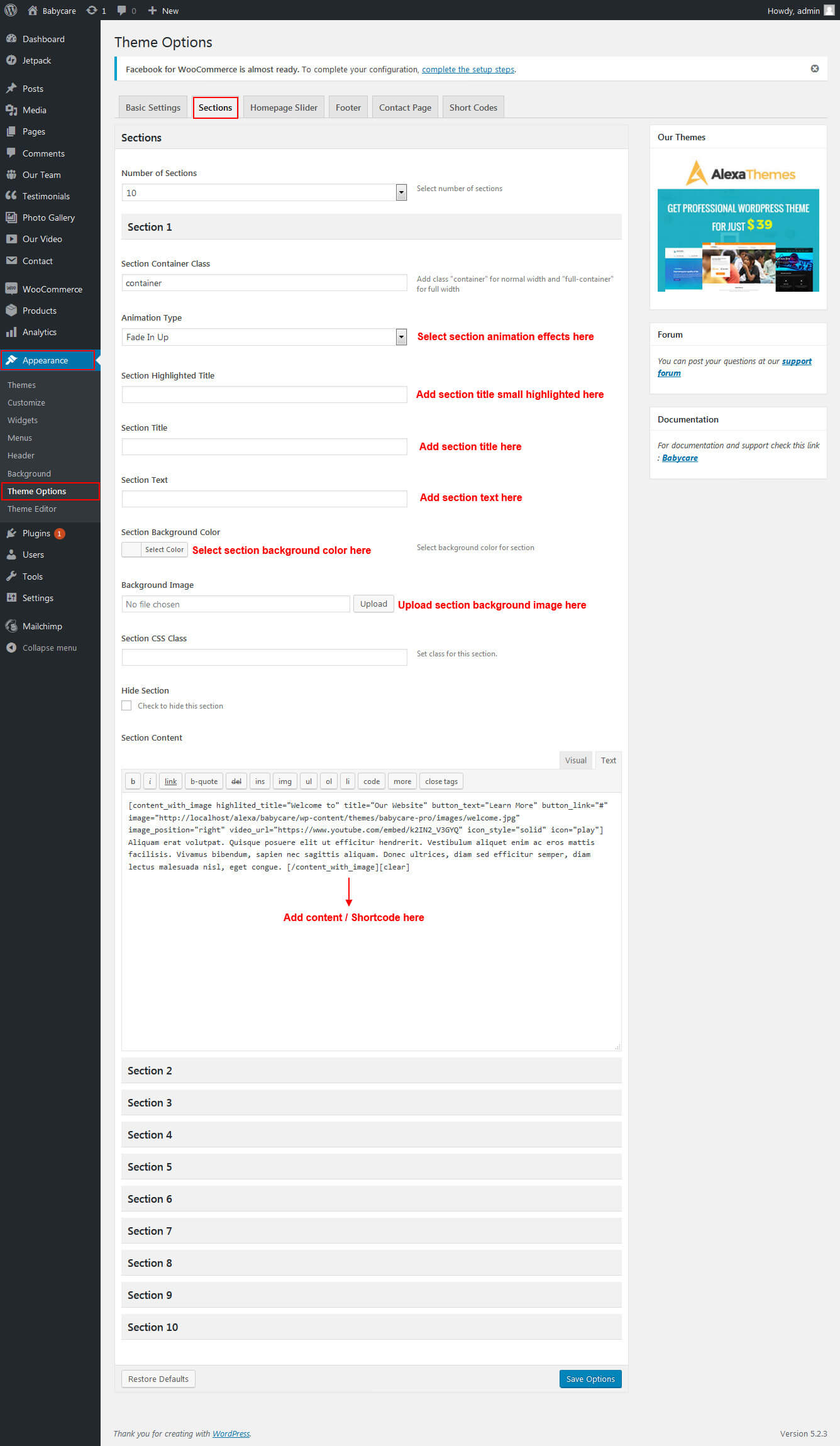This screenshot has width=840, height=1446.
Task: Click the Our Video icon
Action: (11, 239)
